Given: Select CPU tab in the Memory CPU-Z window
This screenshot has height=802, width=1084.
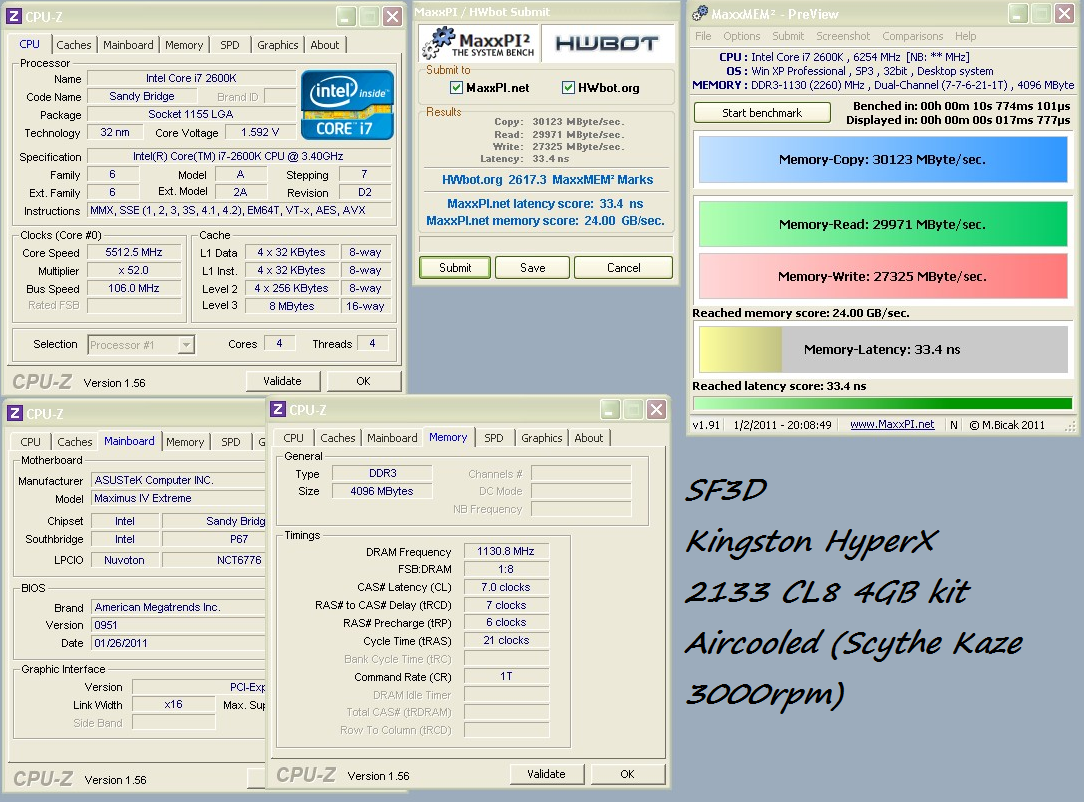Looking at the screenshot, I should (293, 438).
